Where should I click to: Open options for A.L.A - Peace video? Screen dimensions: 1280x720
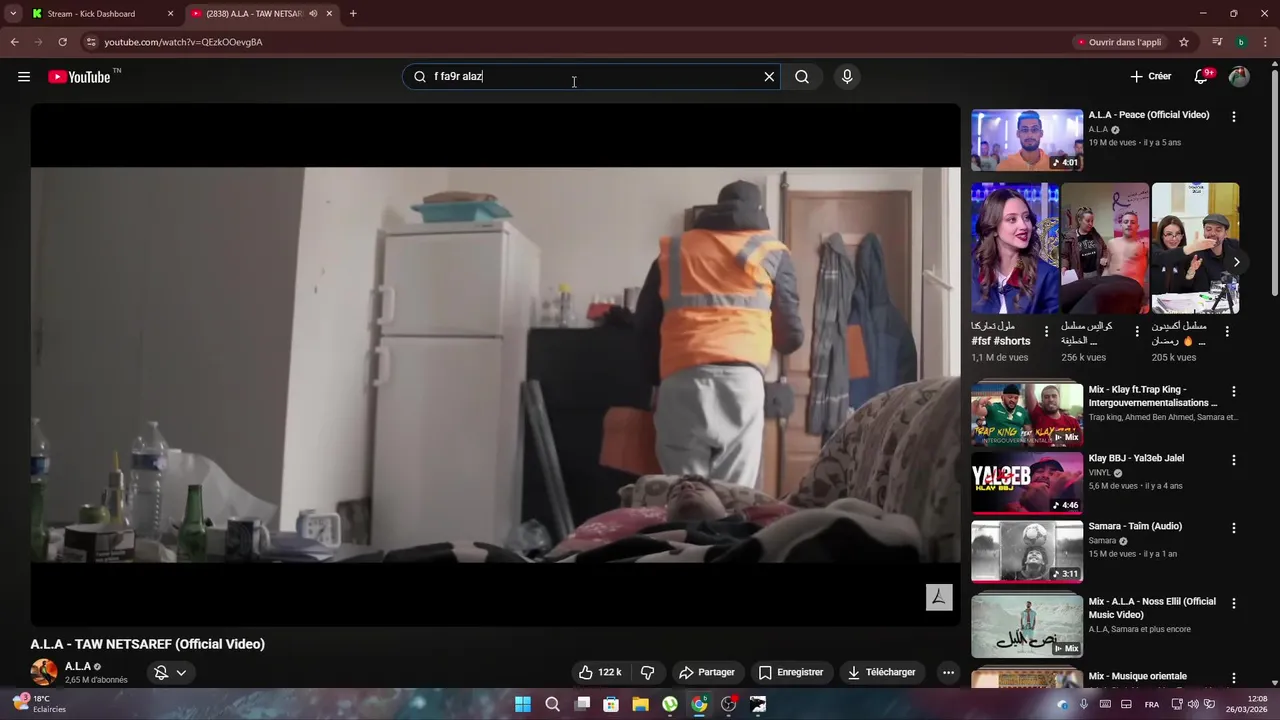coord(1233,116)
